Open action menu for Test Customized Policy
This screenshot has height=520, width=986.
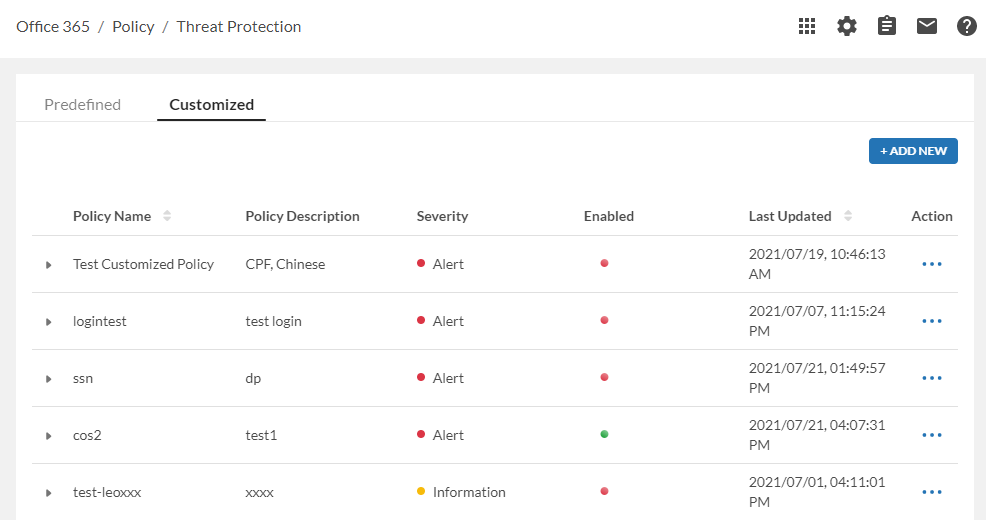click(932, 265)
